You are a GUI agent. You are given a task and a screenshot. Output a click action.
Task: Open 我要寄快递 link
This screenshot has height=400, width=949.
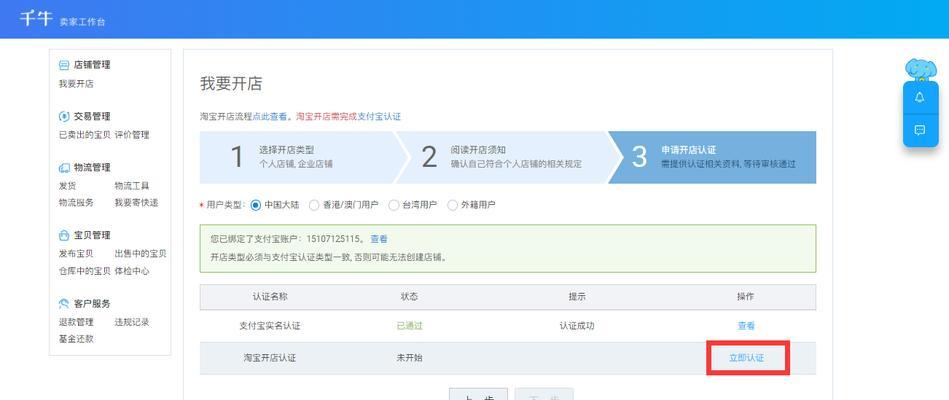(x=136, y=203)
